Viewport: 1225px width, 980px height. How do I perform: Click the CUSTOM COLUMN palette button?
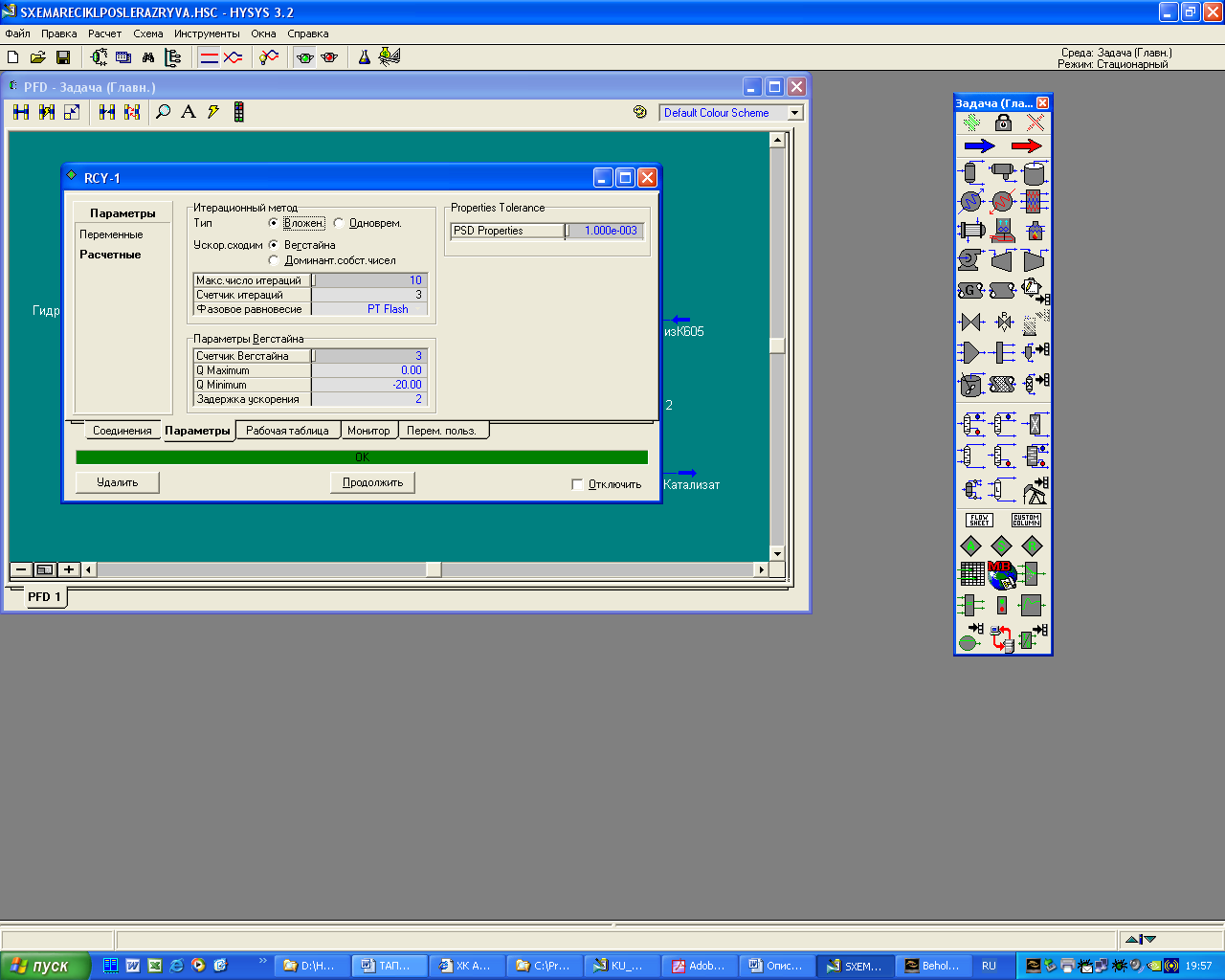1026,520
